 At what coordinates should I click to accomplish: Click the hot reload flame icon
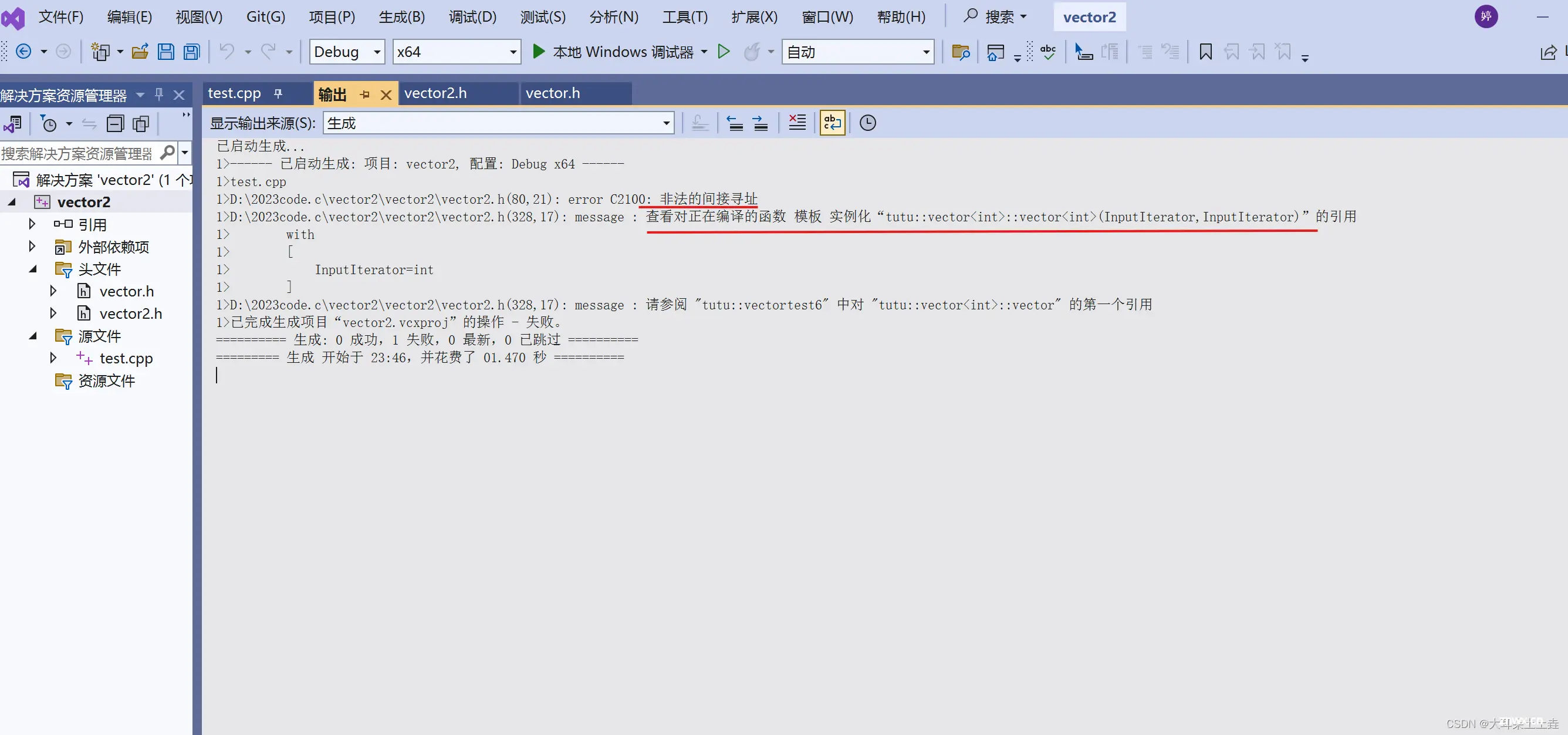[x=752, y=52]
